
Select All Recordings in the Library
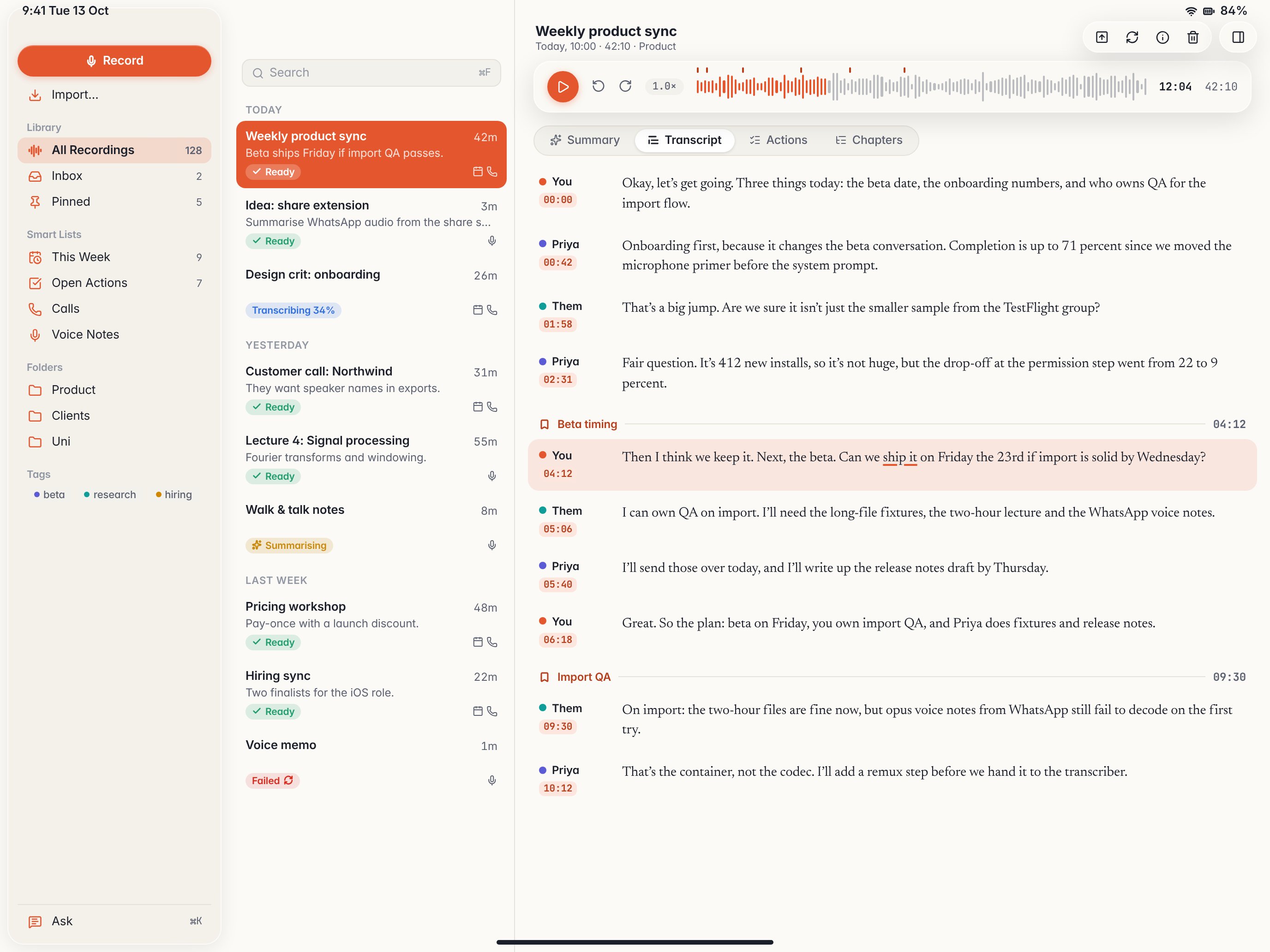pos(114,150)
